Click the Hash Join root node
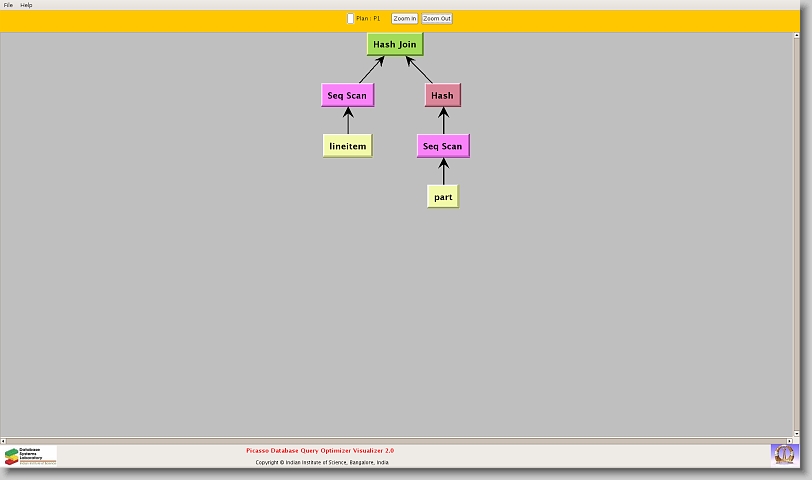Screen dimensions: 812x480 click(394, 44)
